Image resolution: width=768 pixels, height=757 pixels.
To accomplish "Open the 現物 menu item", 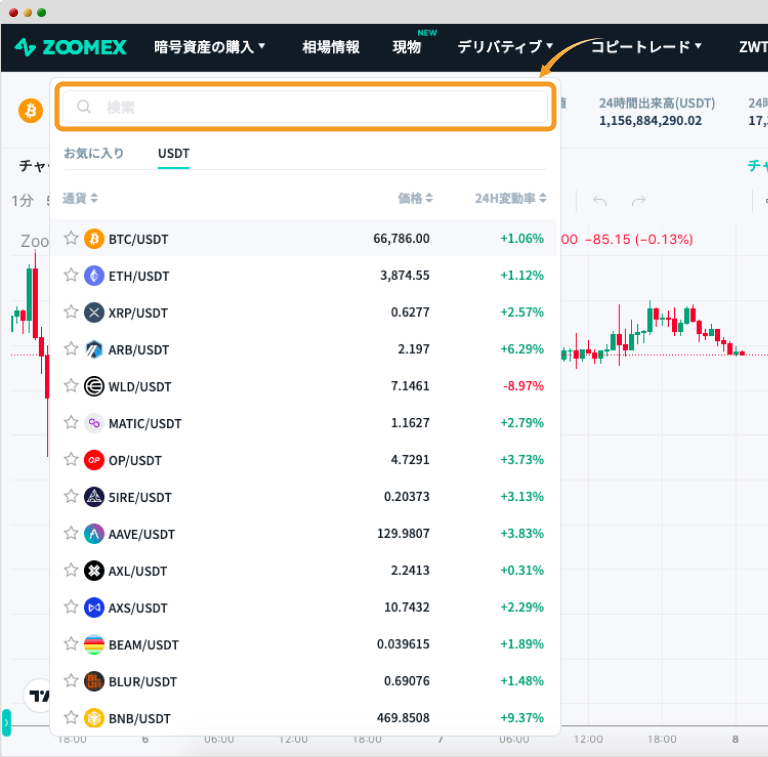I will 407,47.
